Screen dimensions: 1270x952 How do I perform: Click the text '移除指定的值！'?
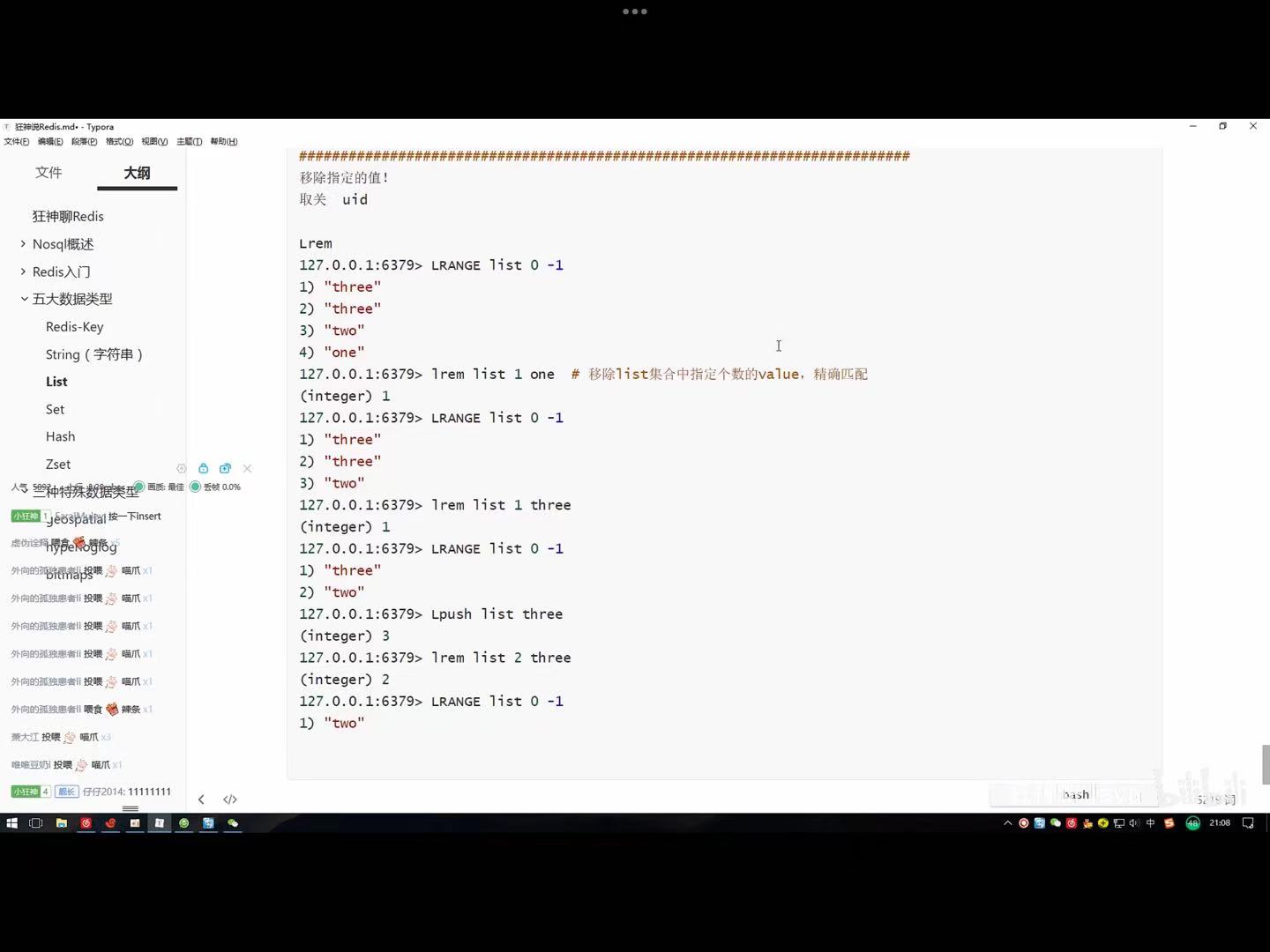344,177
